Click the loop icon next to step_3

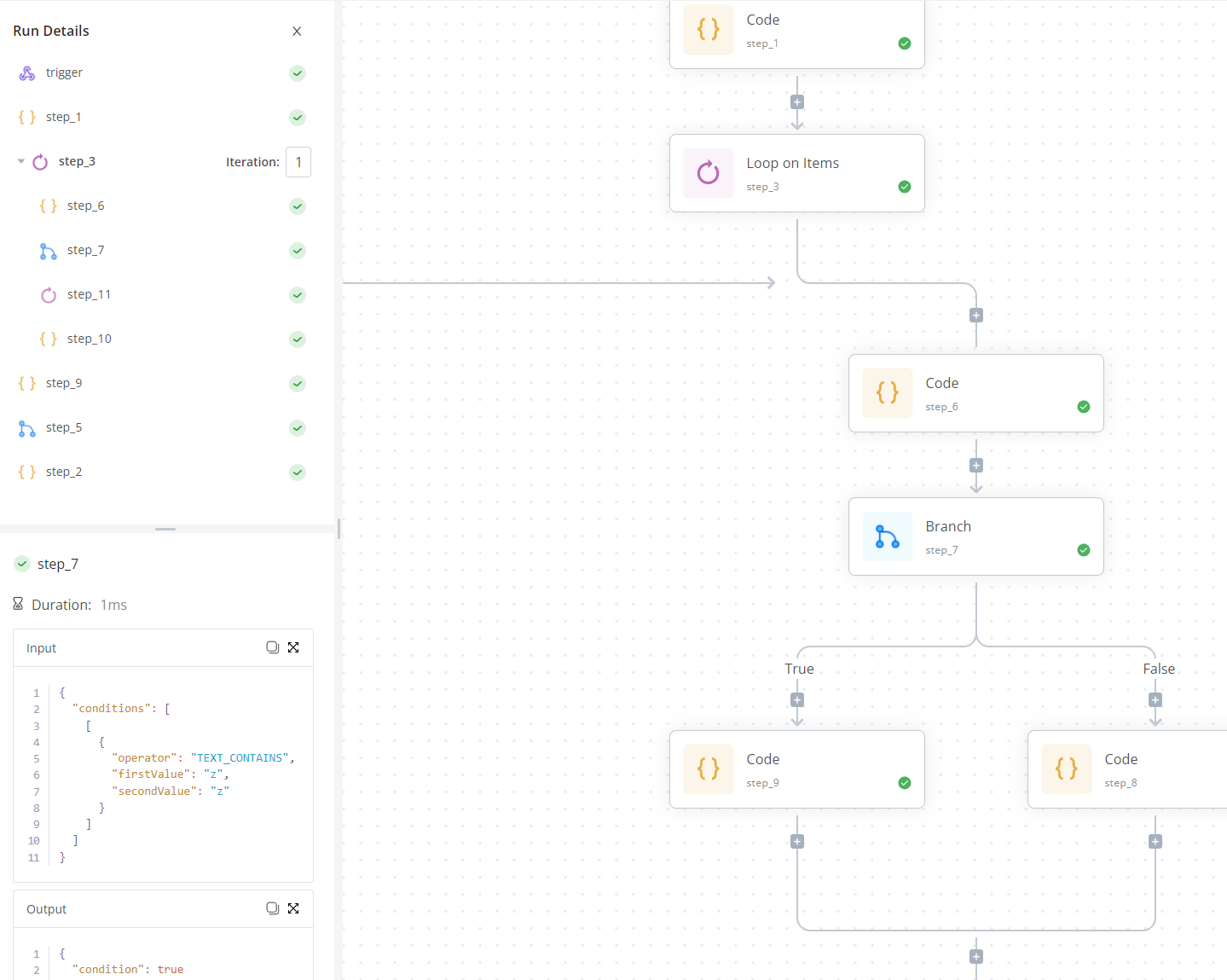(x=39, y=161)
